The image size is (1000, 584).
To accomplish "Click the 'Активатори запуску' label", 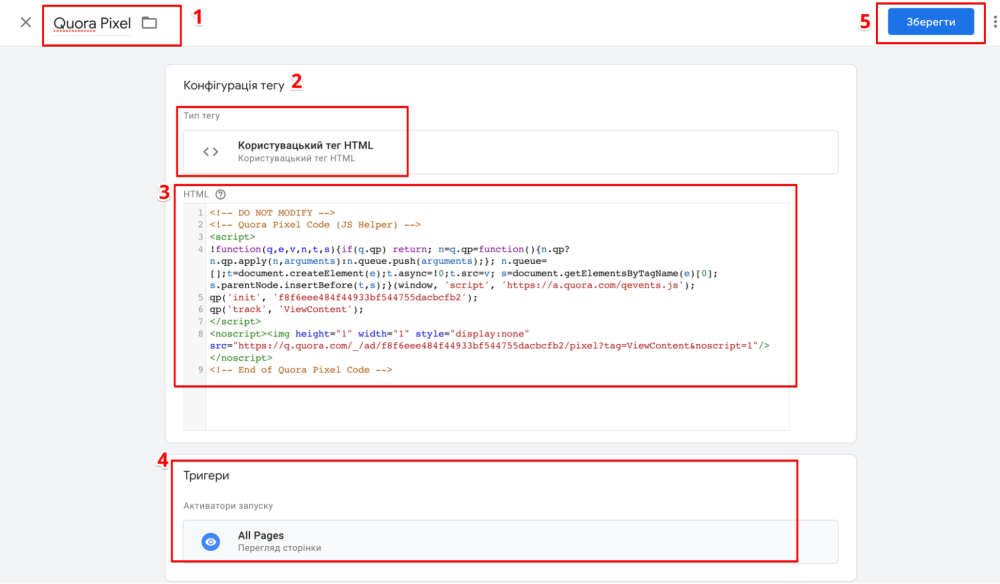I will pyautogui.click(x=228, y=506).
